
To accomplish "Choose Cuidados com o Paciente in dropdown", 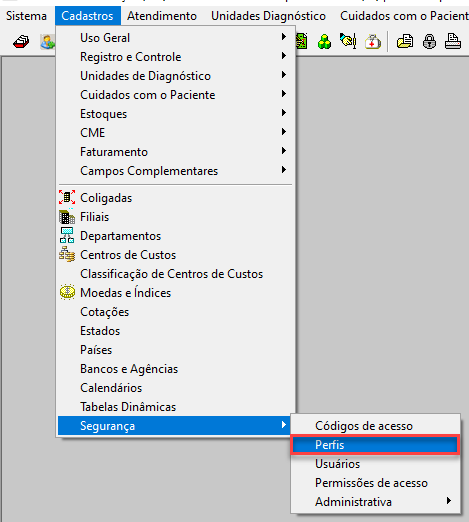I will pos(175,95).
